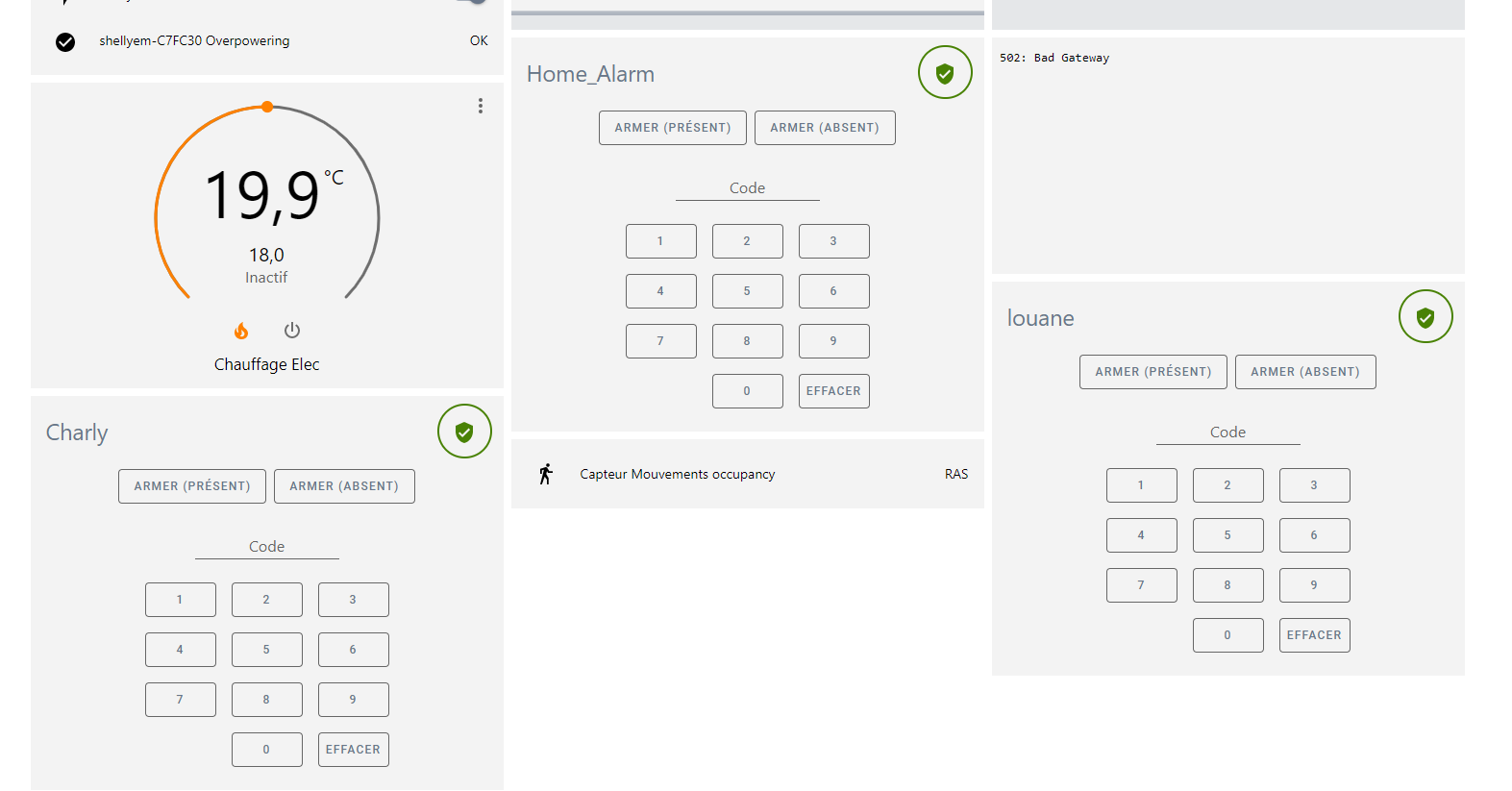
Task: Focus the Charly Code field
Action: click(267, 547)
